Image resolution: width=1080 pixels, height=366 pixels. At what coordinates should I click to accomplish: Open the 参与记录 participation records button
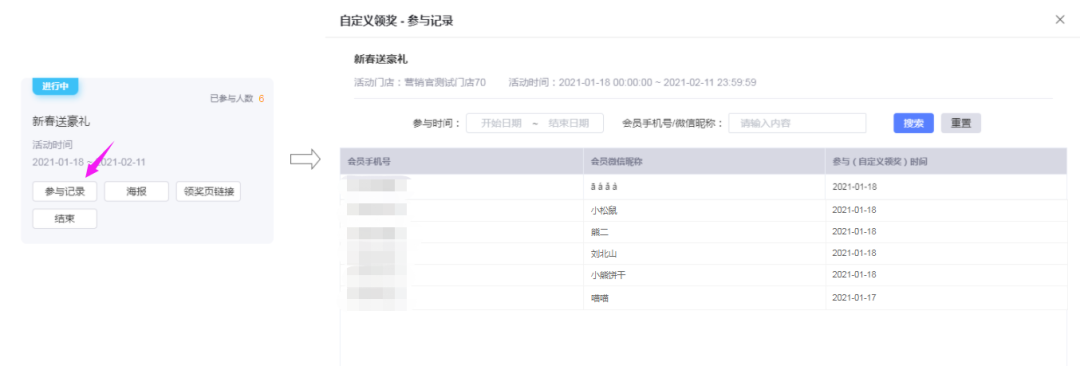[65, 192]
